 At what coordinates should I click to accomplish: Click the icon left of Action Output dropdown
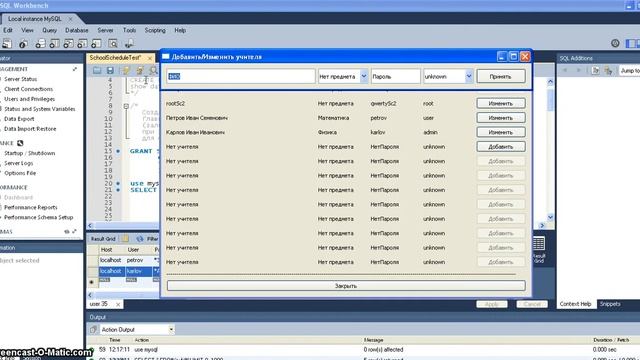coord(93,329)
